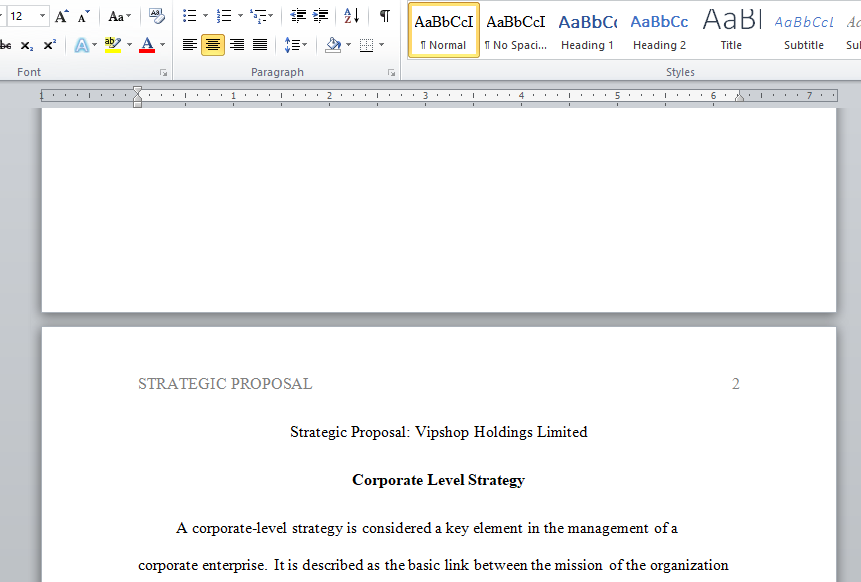Click the Grow Font button
Viewport: 861px width, 582px height.
[x=62, y=16]
